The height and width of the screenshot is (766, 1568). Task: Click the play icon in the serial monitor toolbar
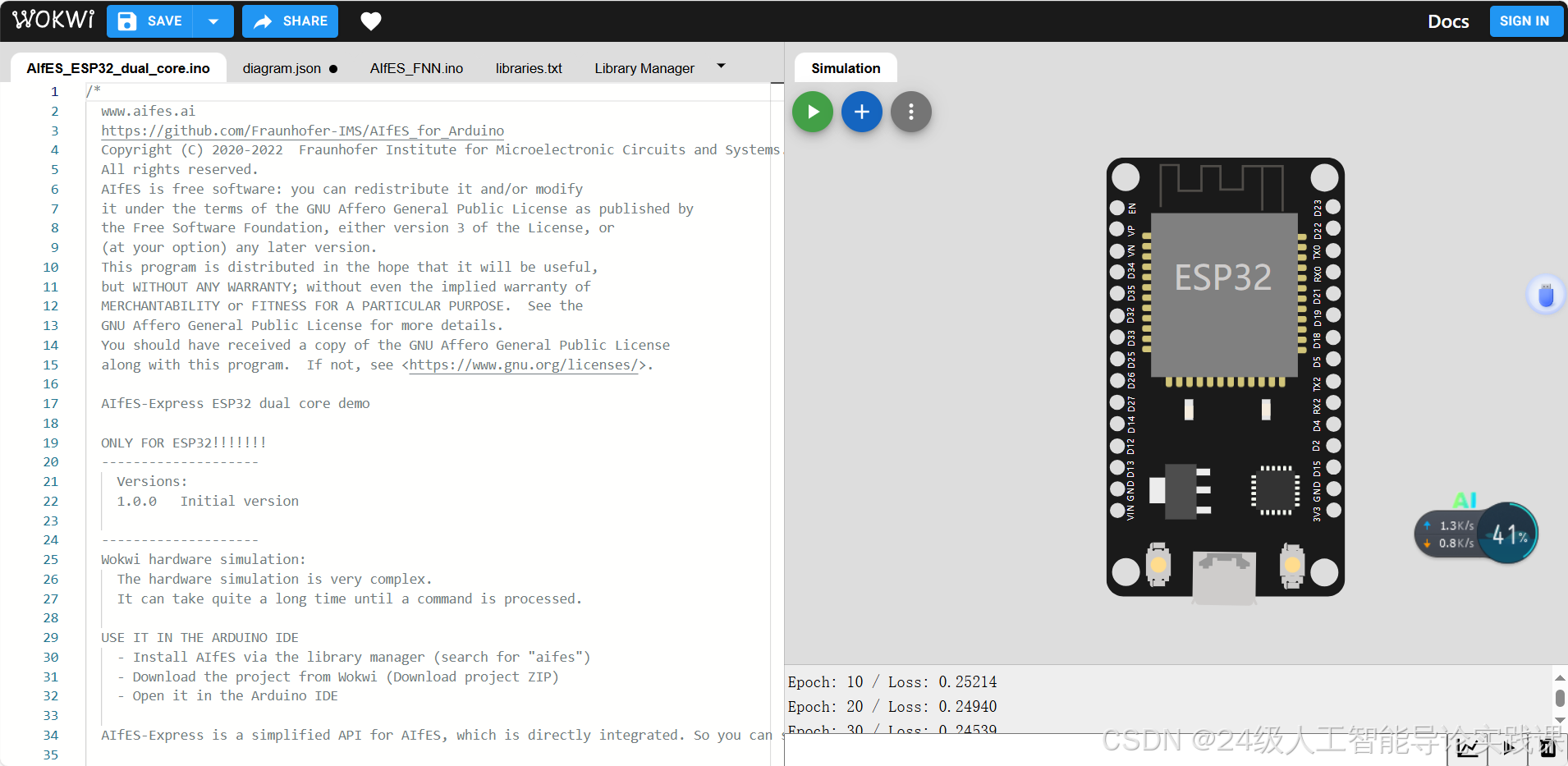[1511, 748]
